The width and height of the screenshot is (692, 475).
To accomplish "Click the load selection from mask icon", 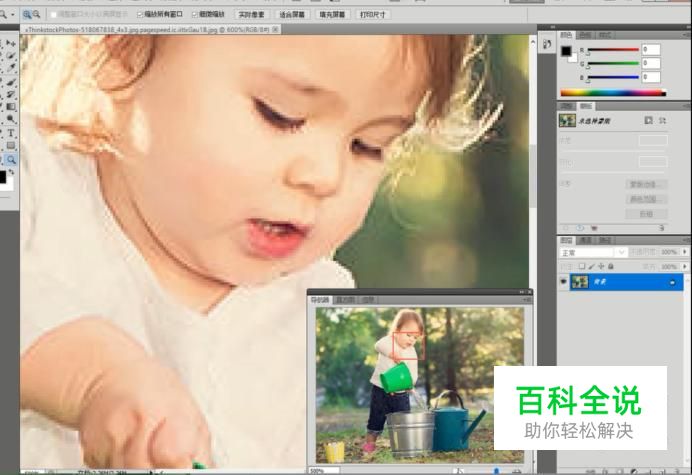I will [566, 228].
